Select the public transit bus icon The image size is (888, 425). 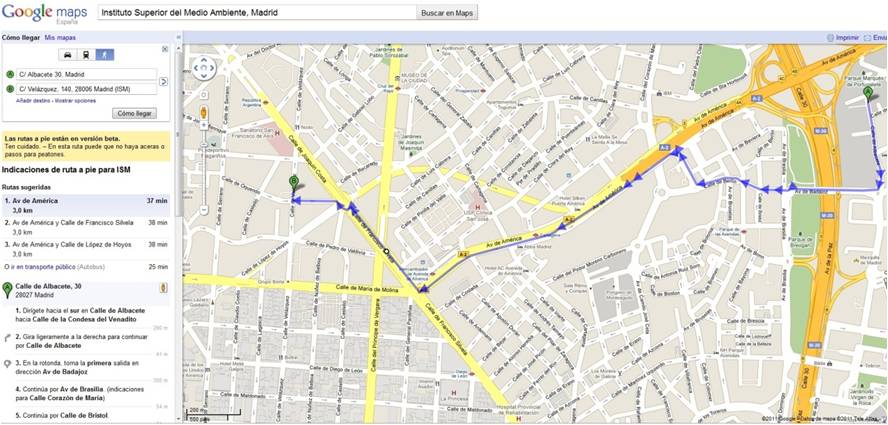click(86, 55)
